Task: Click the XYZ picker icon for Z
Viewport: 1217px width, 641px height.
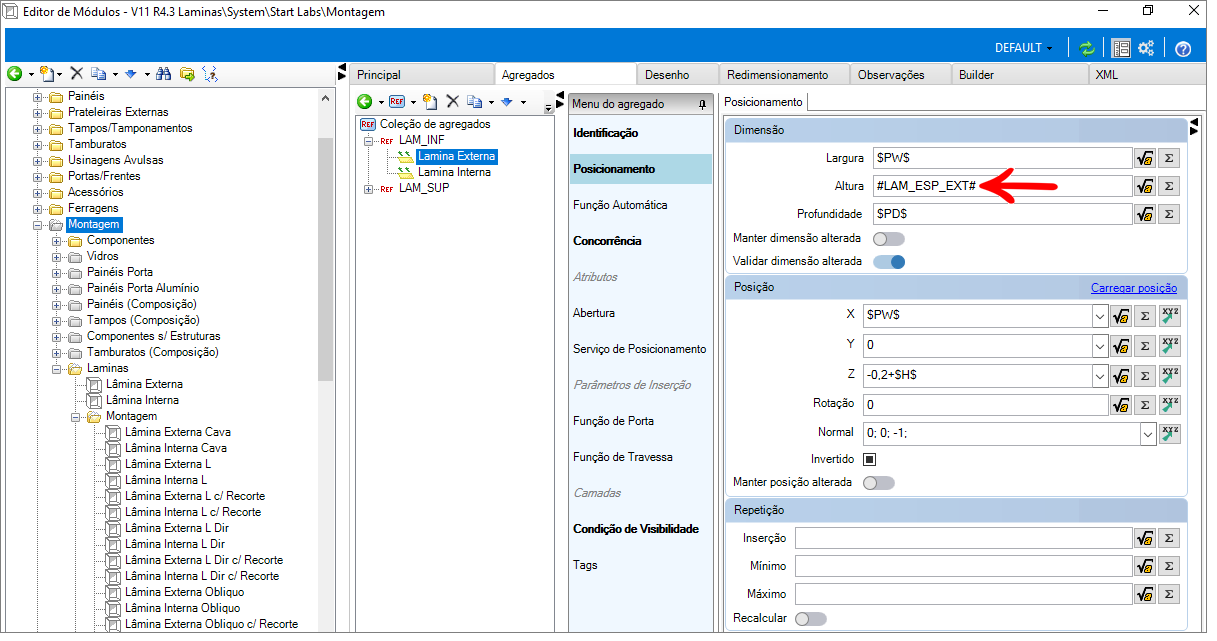Action: (1171, 375)
